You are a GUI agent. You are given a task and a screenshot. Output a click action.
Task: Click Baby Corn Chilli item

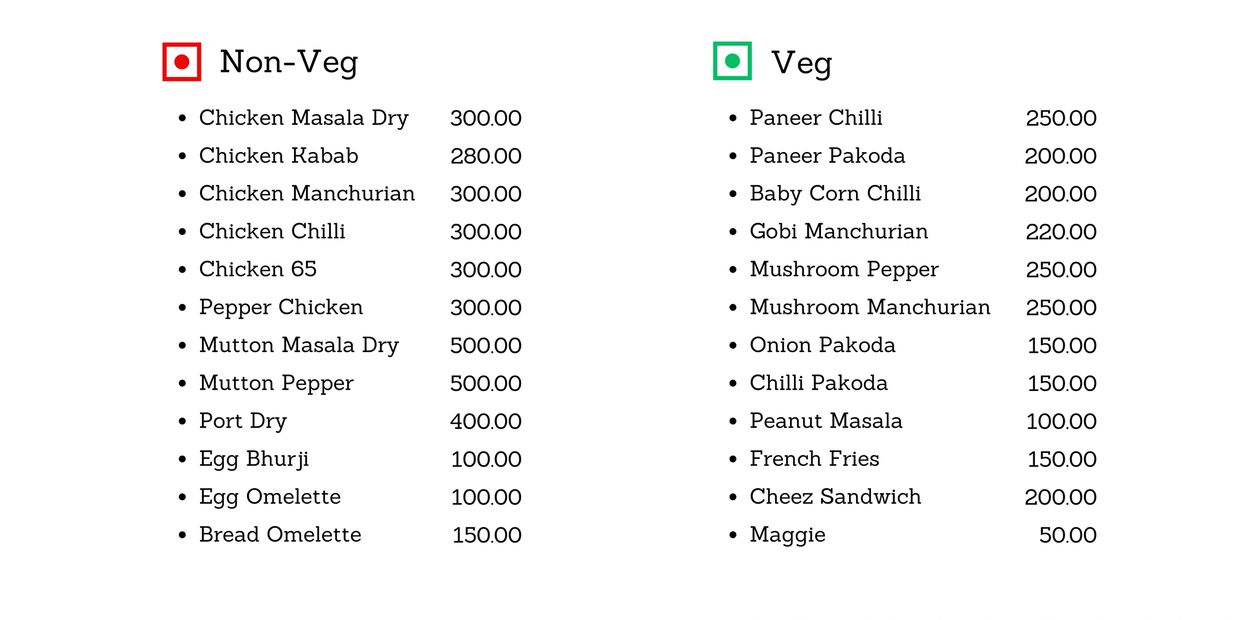pyautogui.click(x=835, y=194)
